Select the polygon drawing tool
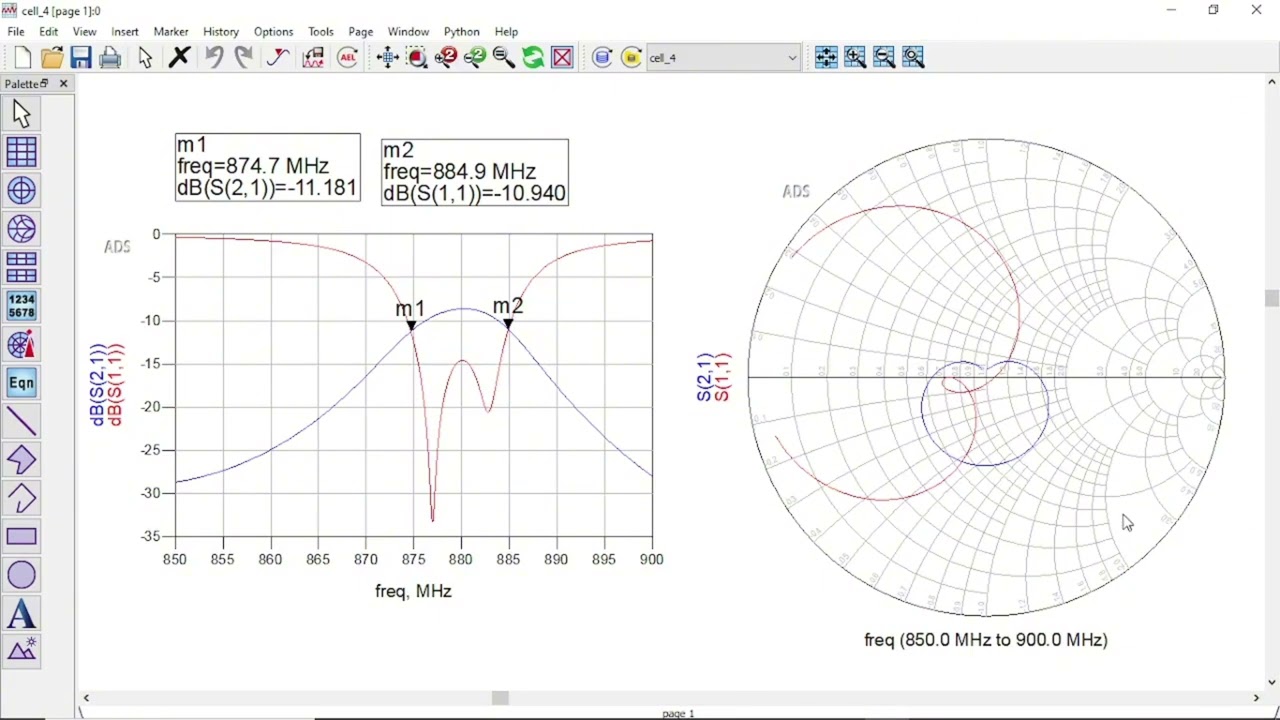The image size is (1280, 720). coord(21,460)
